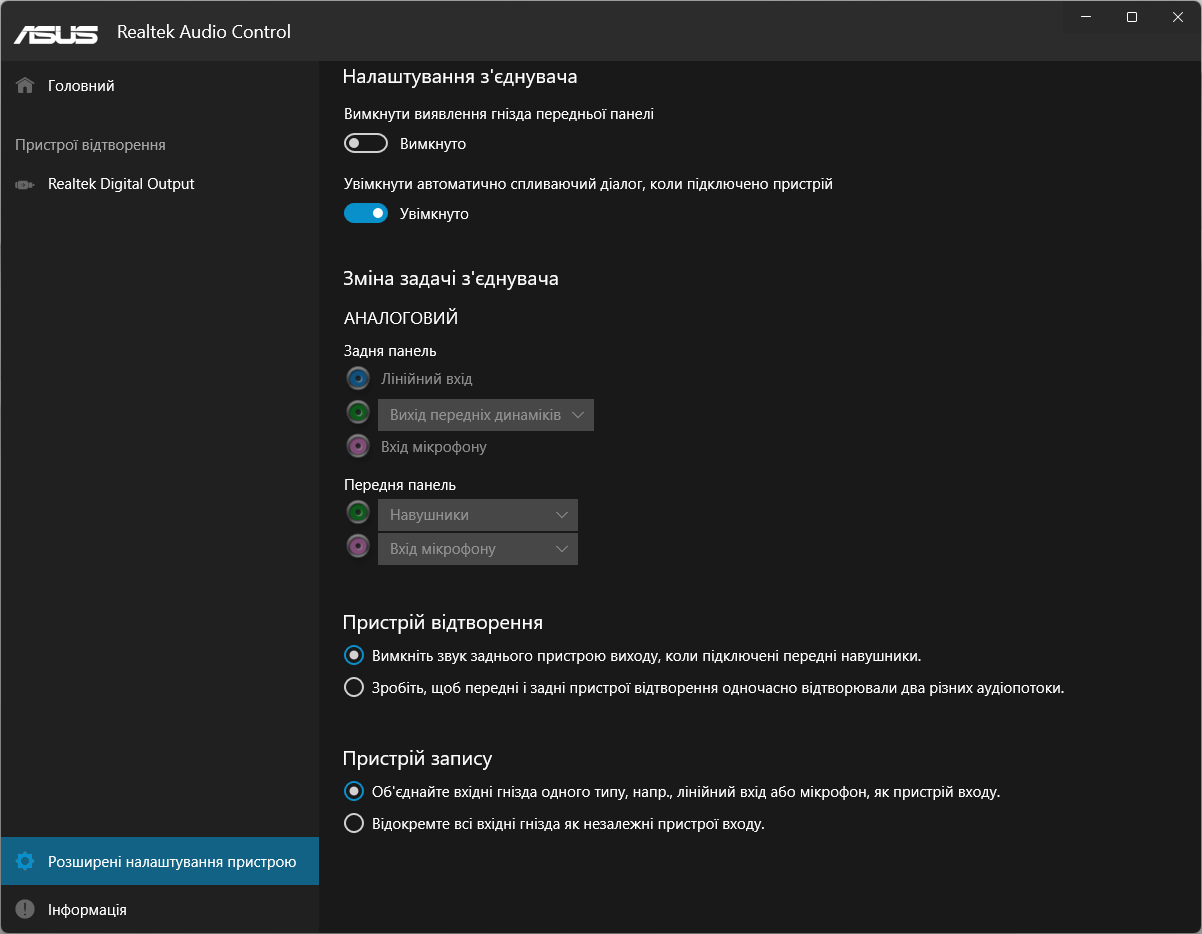Expand the 'Навушники' front panel dropdown
This screenshot has height=934, width=1202.
pos(478,515)
